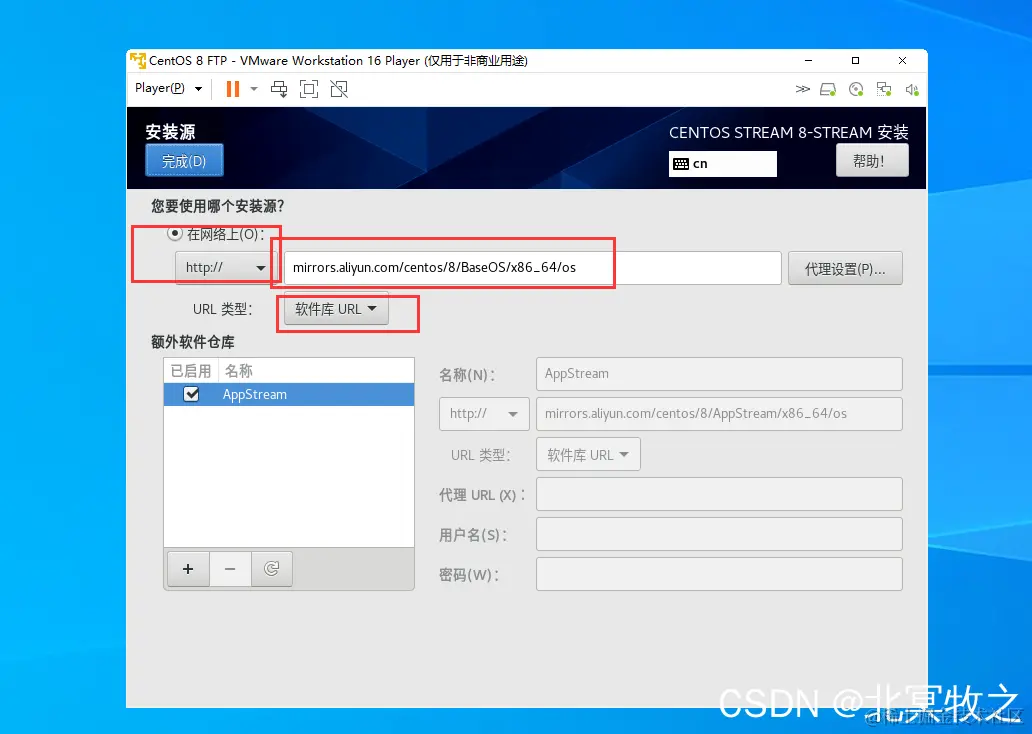Switch to Unity mode
Screen dimensions: 1032x734
click(x=339, y=89)
